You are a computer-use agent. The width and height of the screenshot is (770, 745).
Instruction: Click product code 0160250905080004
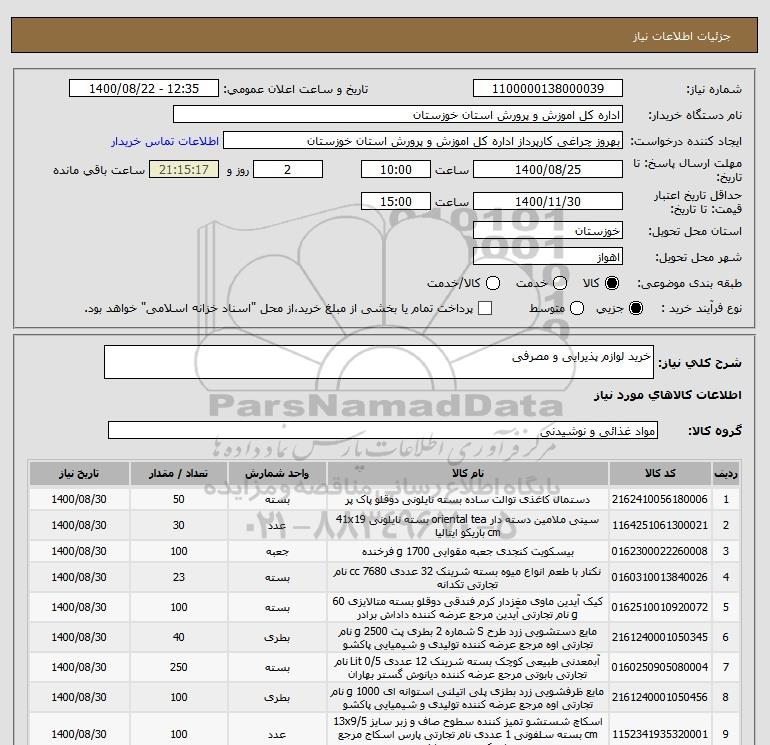pyautogui.click(x=660, y=667)
